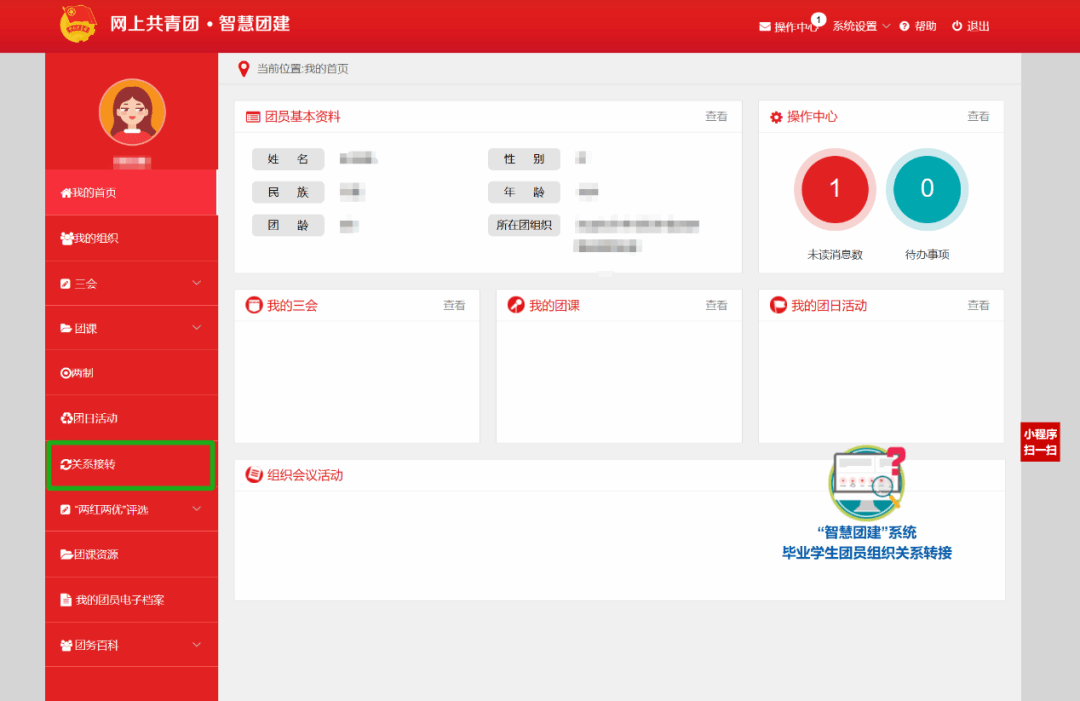
Task: Open the 操作中心 envelope icon in header
Action: [765, 27]
